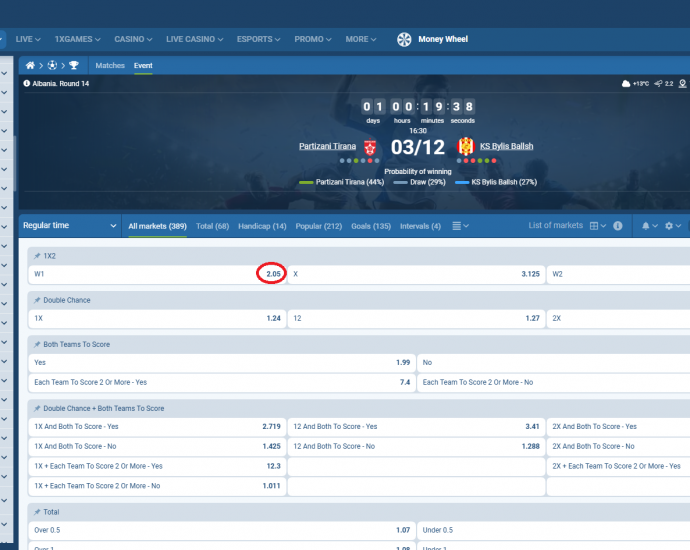The height and width of the screenshot is (550, 690).
Task: Pin the Double Chance market
Action: click(37, 300)
